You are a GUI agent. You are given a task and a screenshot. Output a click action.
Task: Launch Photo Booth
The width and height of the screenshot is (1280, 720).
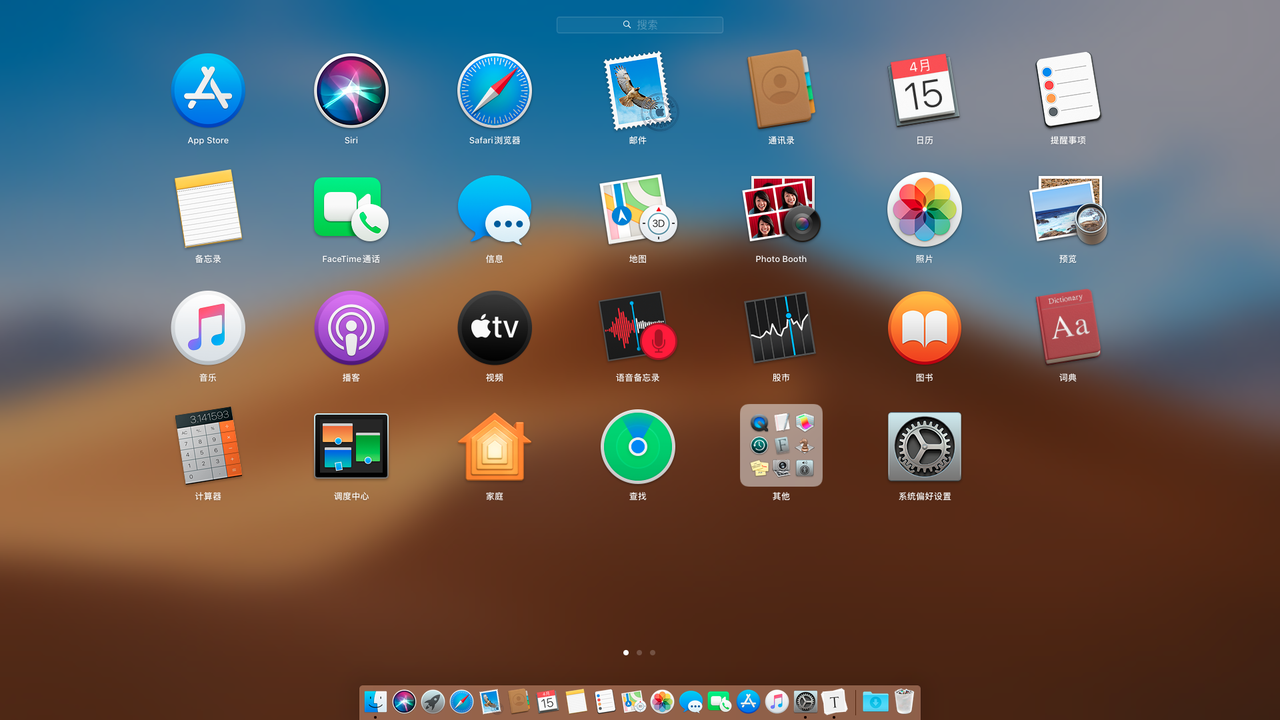pos(781,209)
